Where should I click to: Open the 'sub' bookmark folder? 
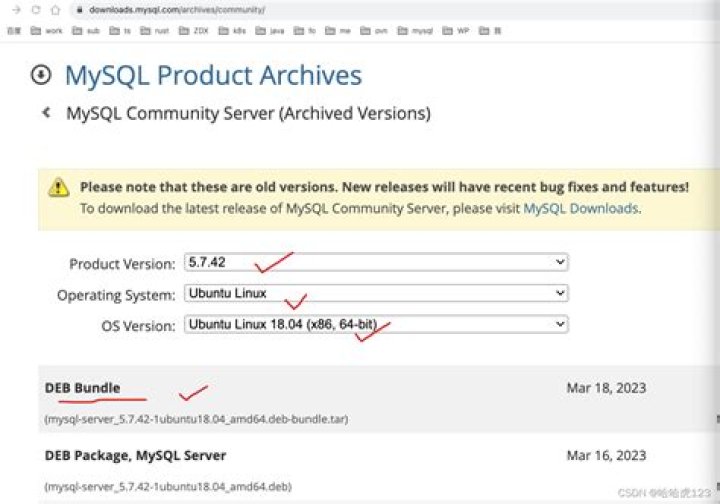[x=86, y=31]
